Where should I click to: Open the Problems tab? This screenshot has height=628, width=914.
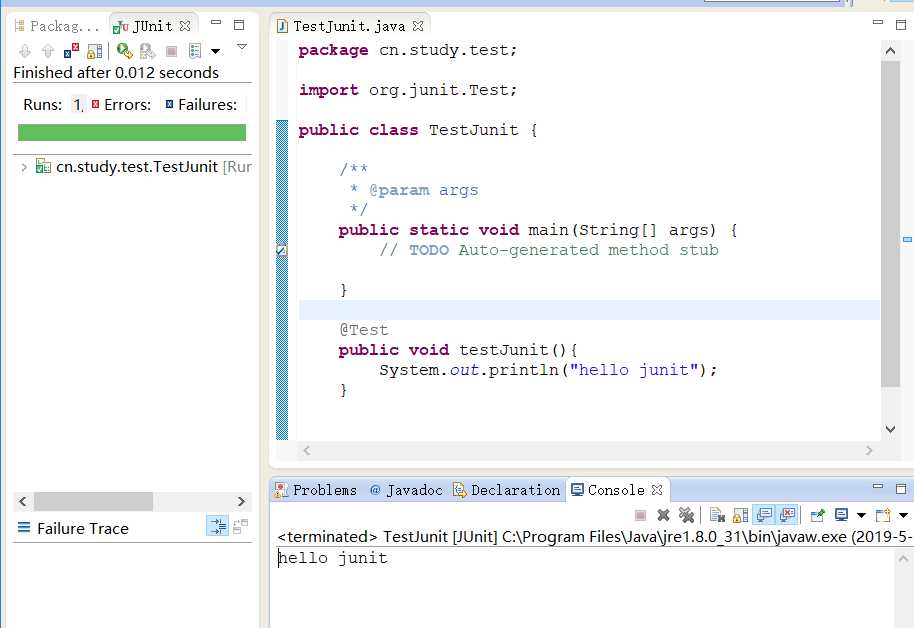[316, 490]
